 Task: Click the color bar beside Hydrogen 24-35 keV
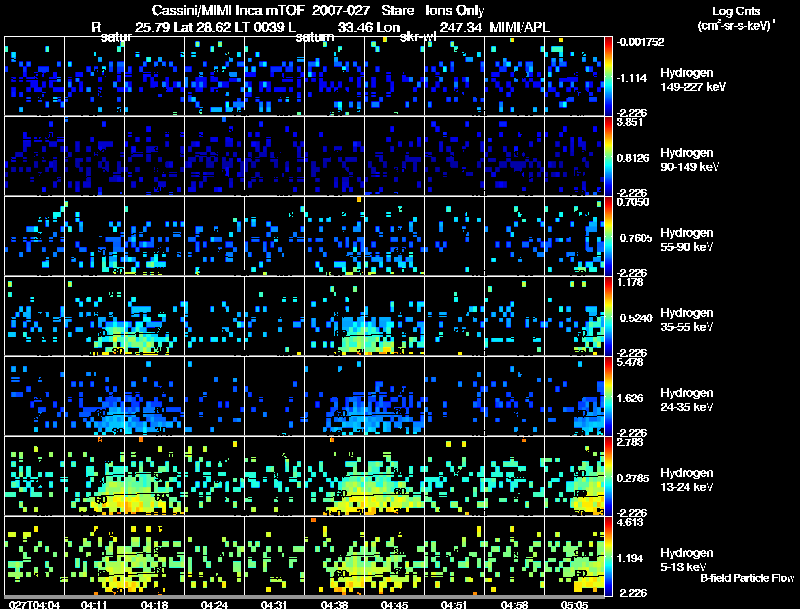[x=608, y=396]
